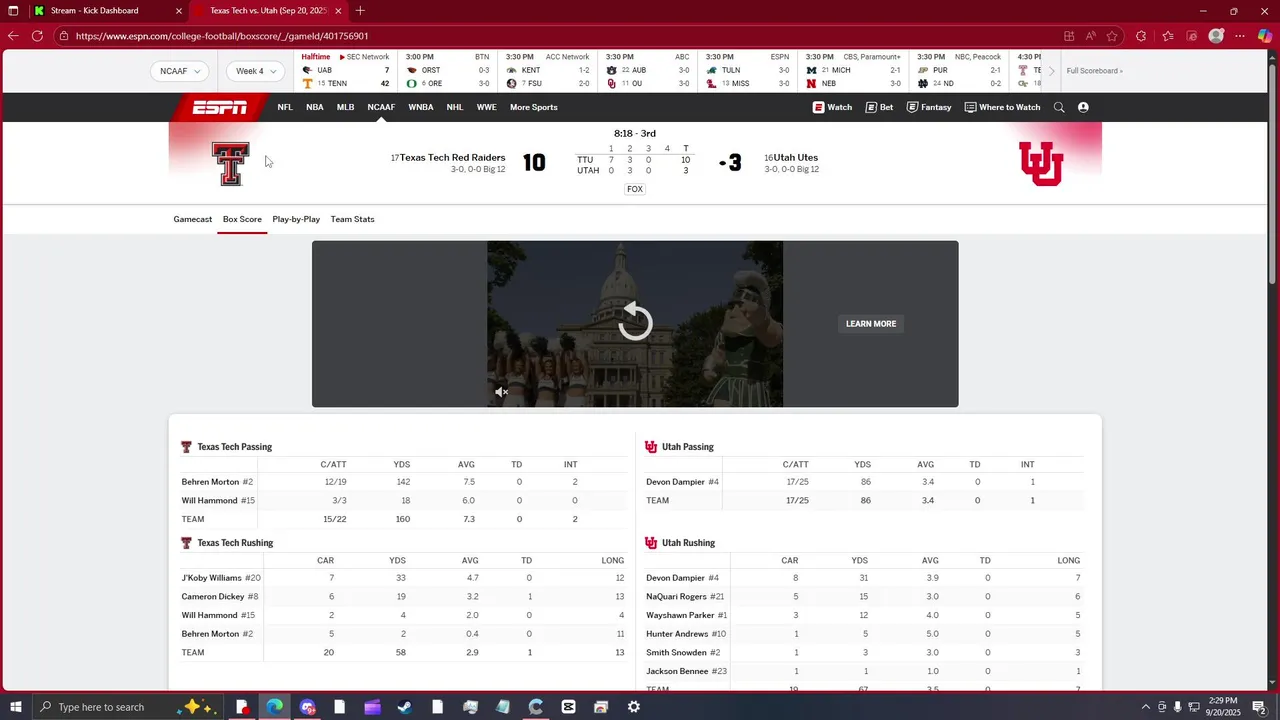
Task: Open J'Koby Williams player link
Action: click(x=211, y=578)
